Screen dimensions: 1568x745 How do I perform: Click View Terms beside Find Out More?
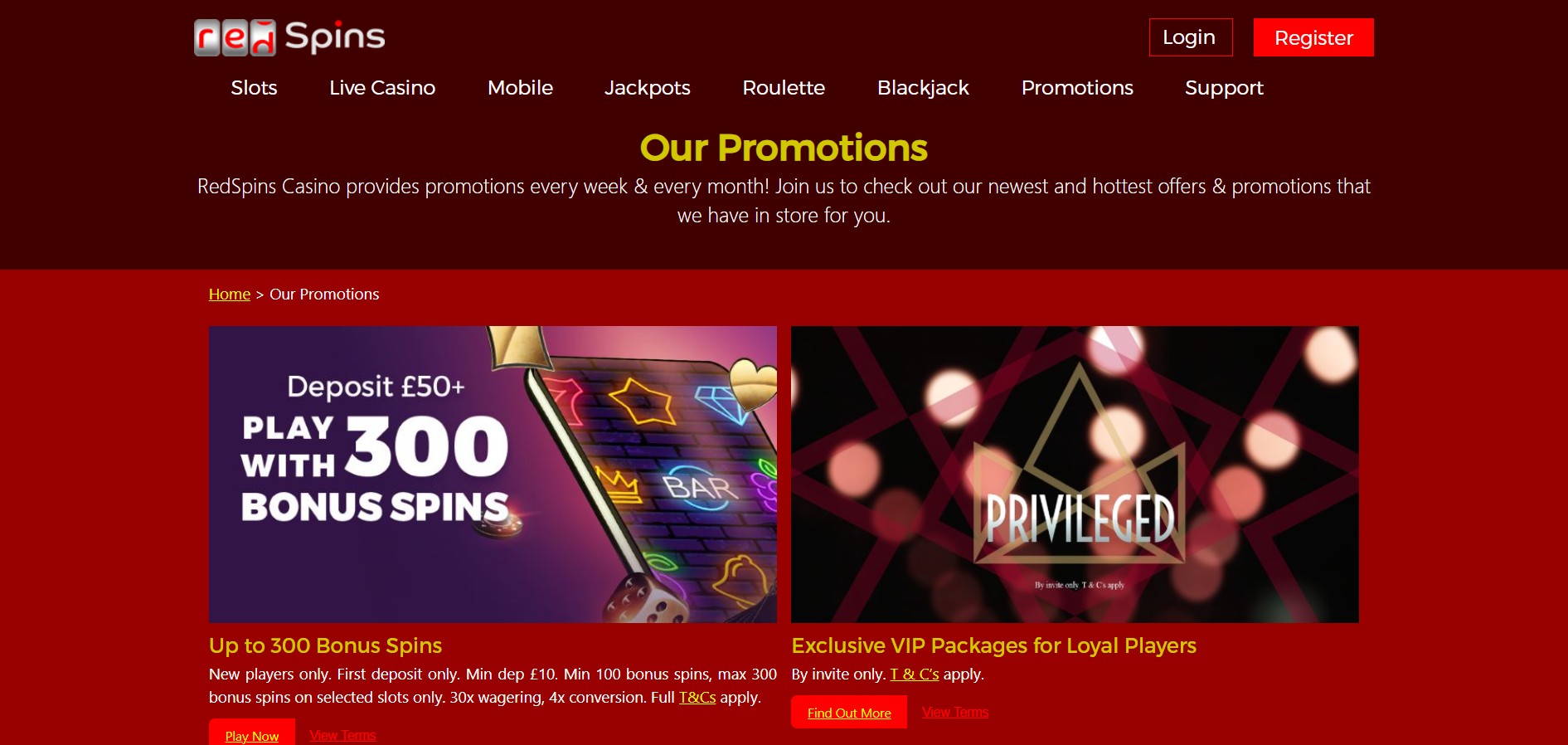click(955, 713)
